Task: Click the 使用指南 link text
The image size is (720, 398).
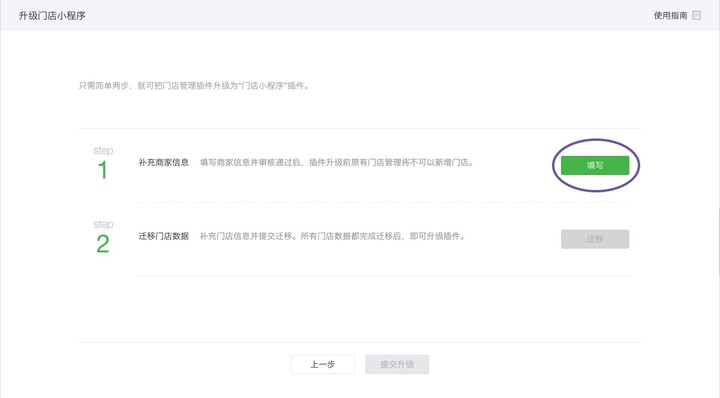Action: point(670,16)
